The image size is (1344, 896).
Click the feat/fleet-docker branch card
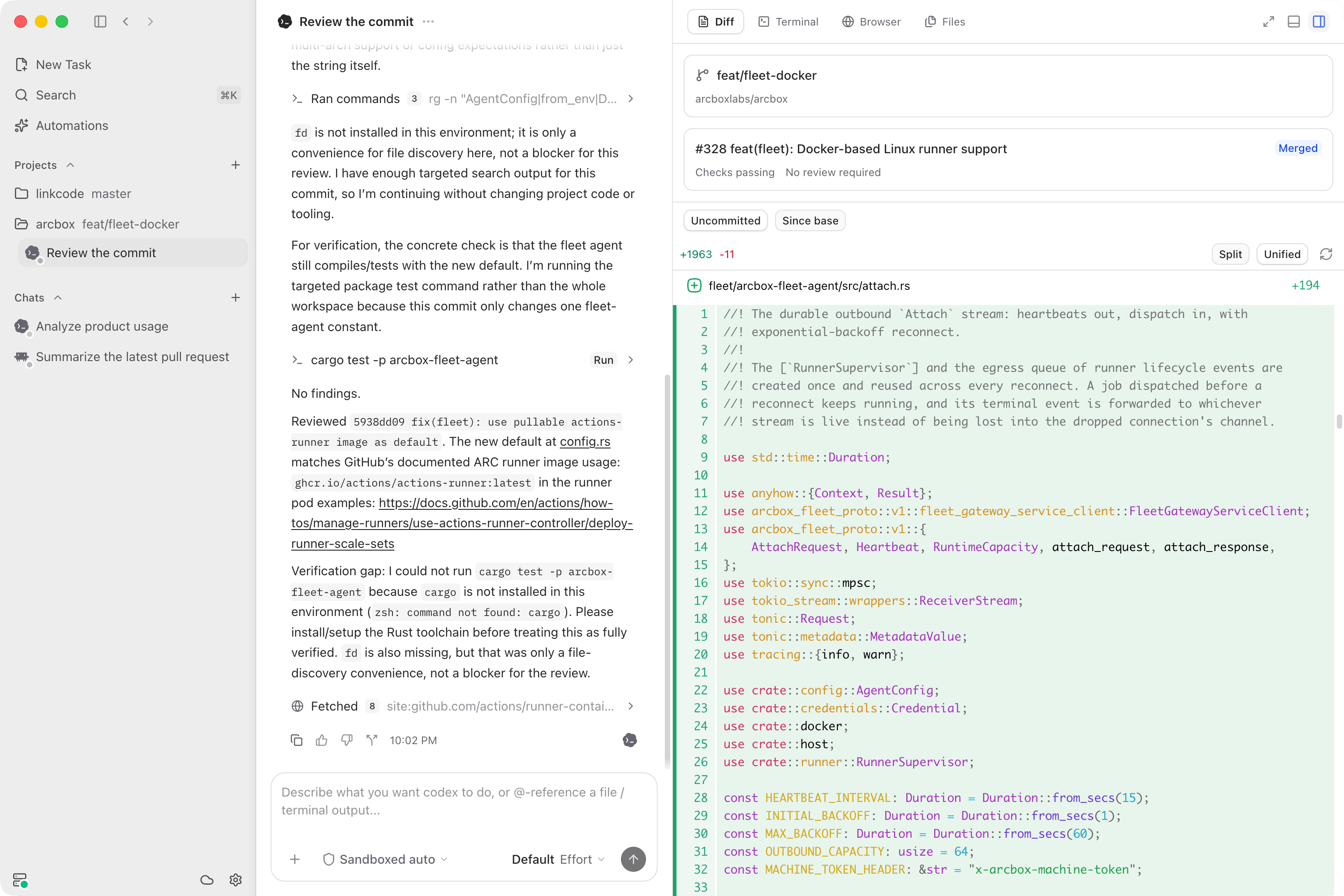click(1008, 86)
